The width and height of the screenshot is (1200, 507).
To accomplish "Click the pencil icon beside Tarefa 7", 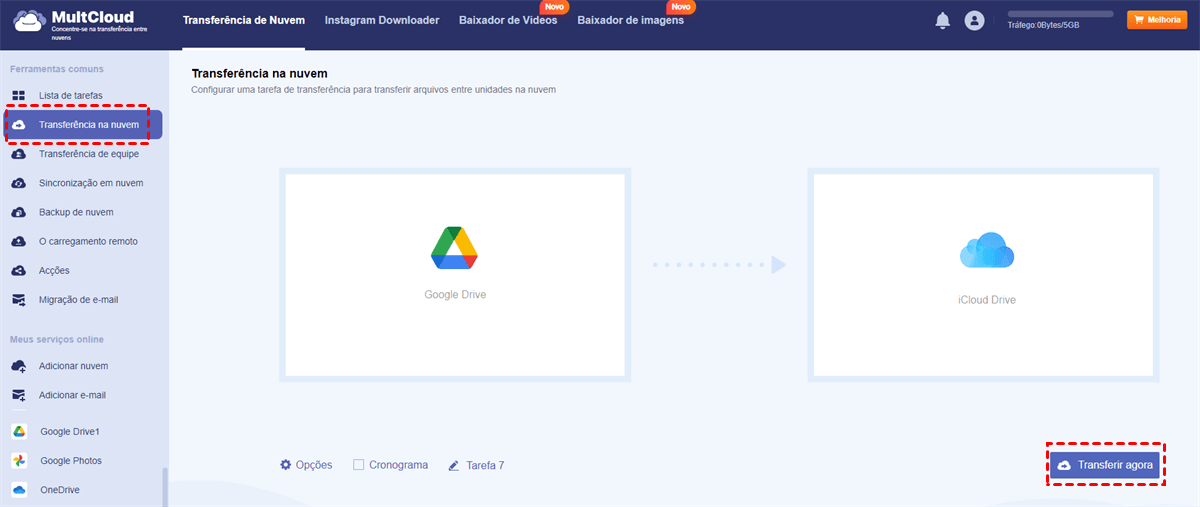I will [454, 465].
